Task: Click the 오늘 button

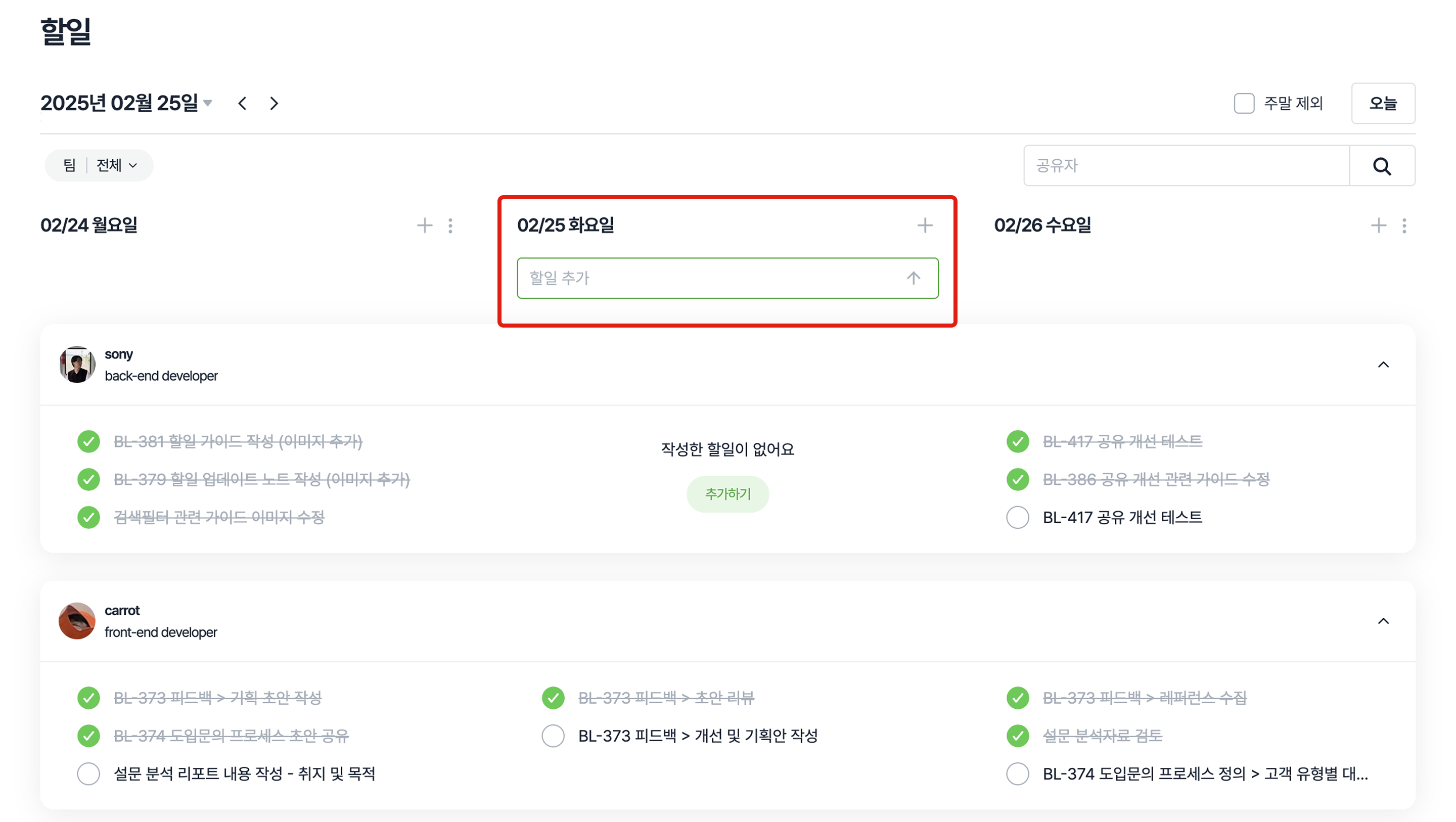Action: pos(1383,104)
